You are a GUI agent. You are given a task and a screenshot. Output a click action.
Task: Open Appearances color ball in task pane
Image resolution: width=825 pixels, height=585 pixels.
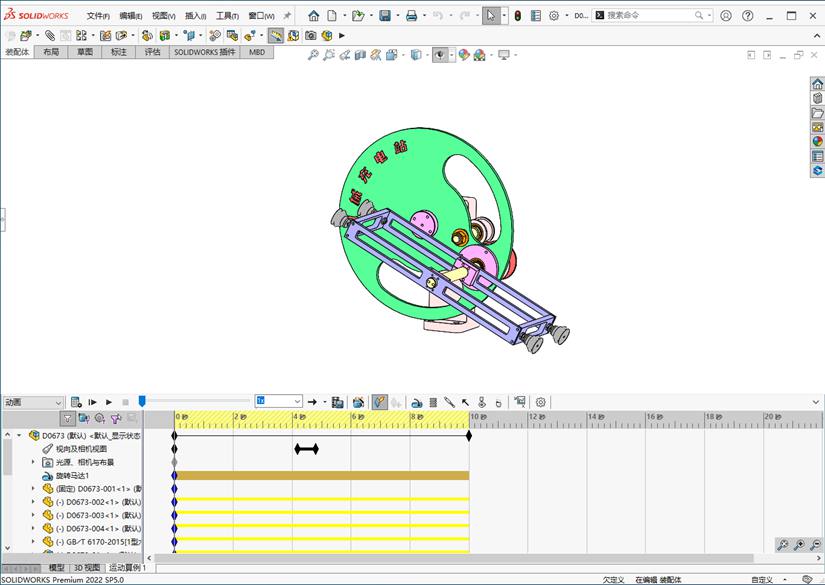point(817,142)
